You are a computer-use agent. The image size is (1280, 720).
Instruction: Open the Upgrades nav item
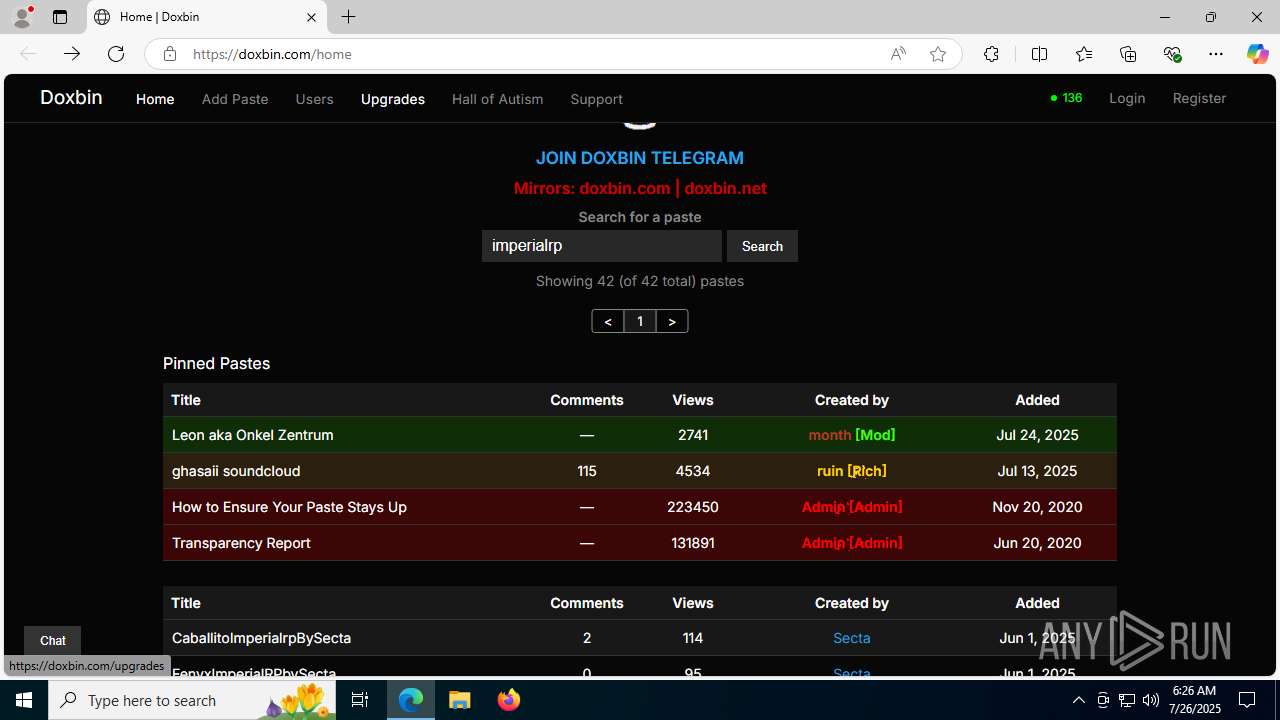393,99
